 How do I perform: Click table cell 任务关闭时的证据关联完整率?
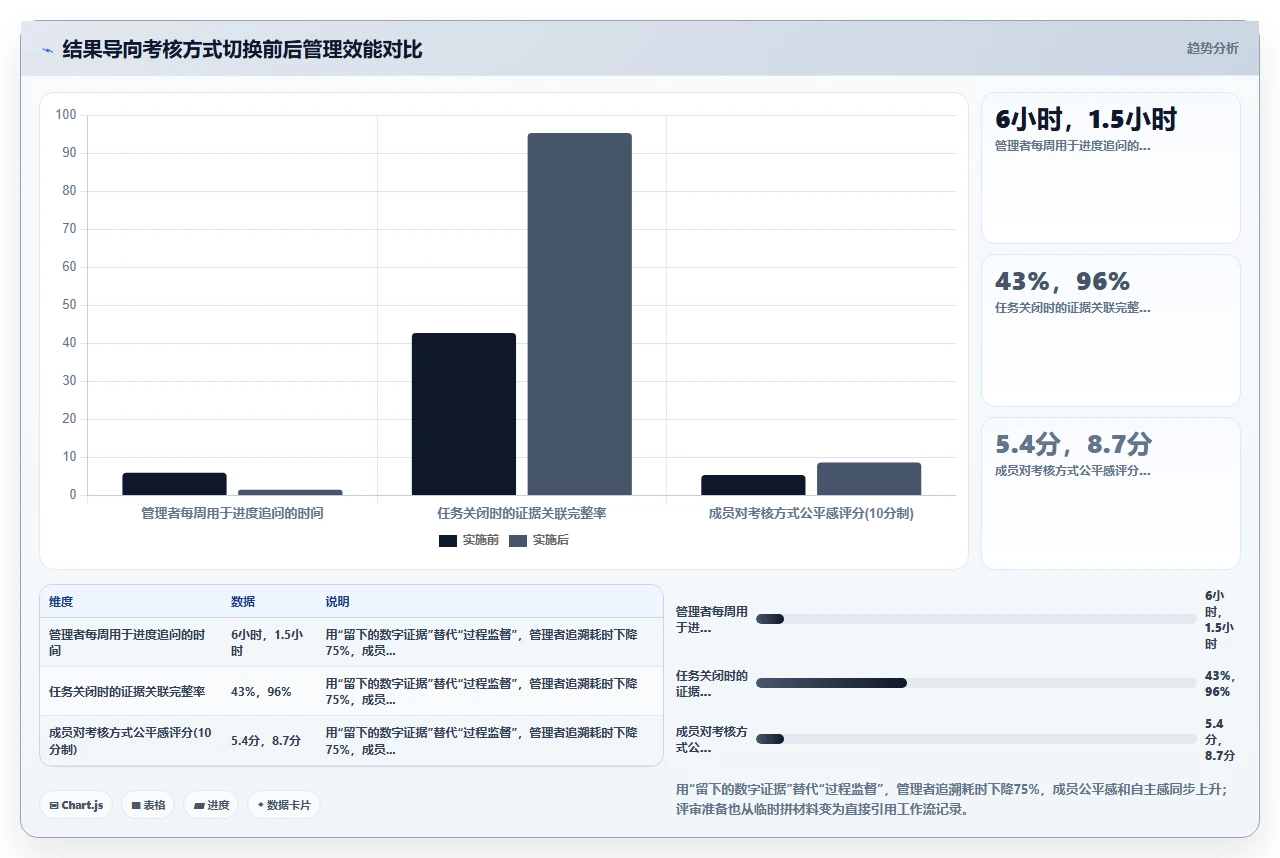[131, 692]
